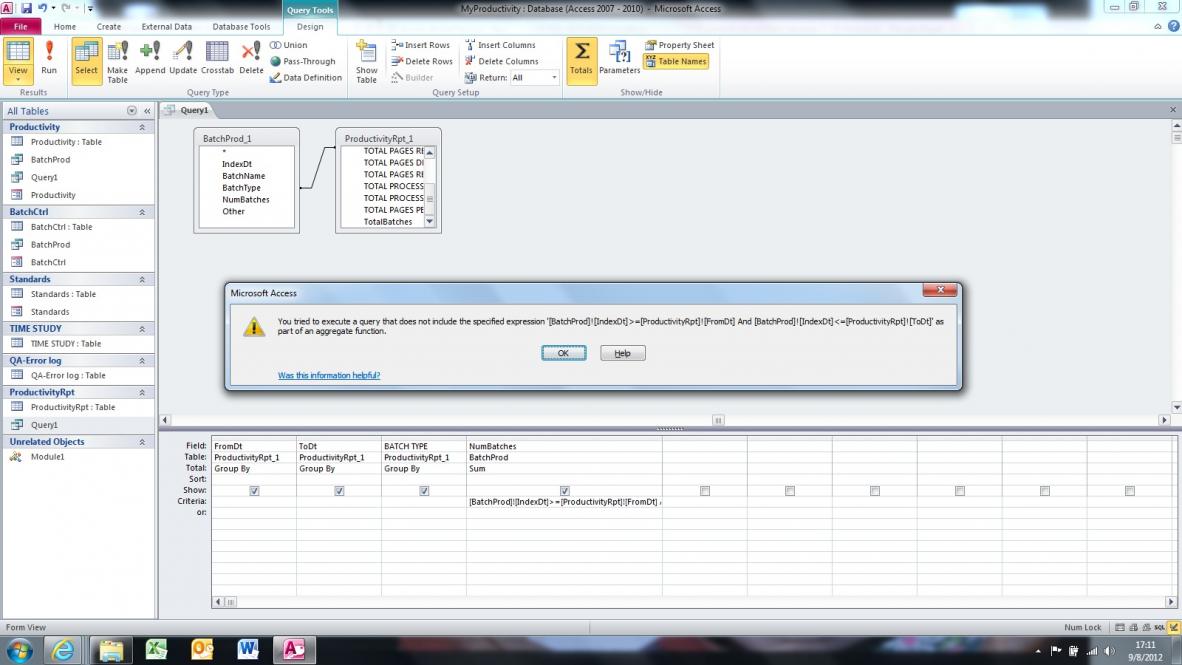Click Help in the Microsoft Access dialog
1182x665 pixels.
tap(623, 353)
